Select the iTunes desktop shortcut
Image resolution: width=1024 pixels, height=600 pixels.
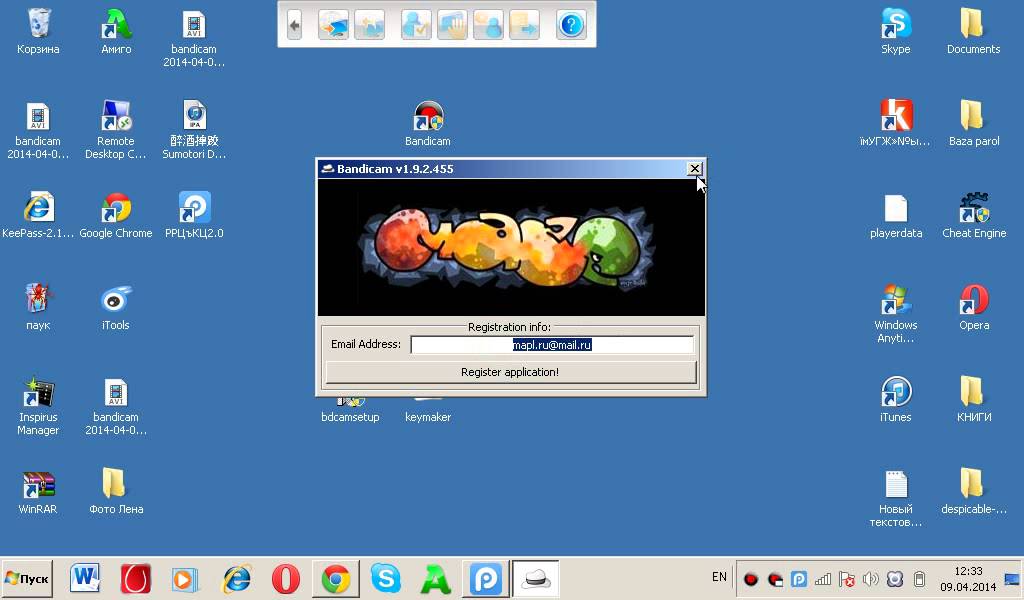pyautogui.click(x=895, y=400)
